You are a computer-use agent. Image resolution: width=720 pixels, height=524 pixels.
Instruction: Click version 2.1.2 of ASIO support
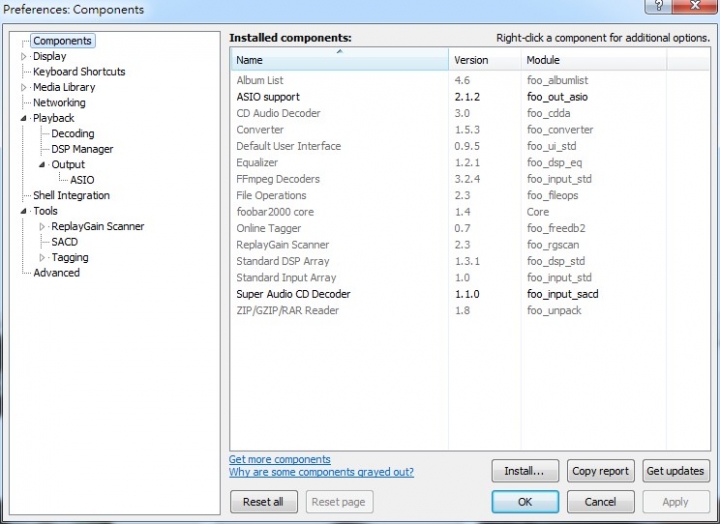tap(467, 97)
